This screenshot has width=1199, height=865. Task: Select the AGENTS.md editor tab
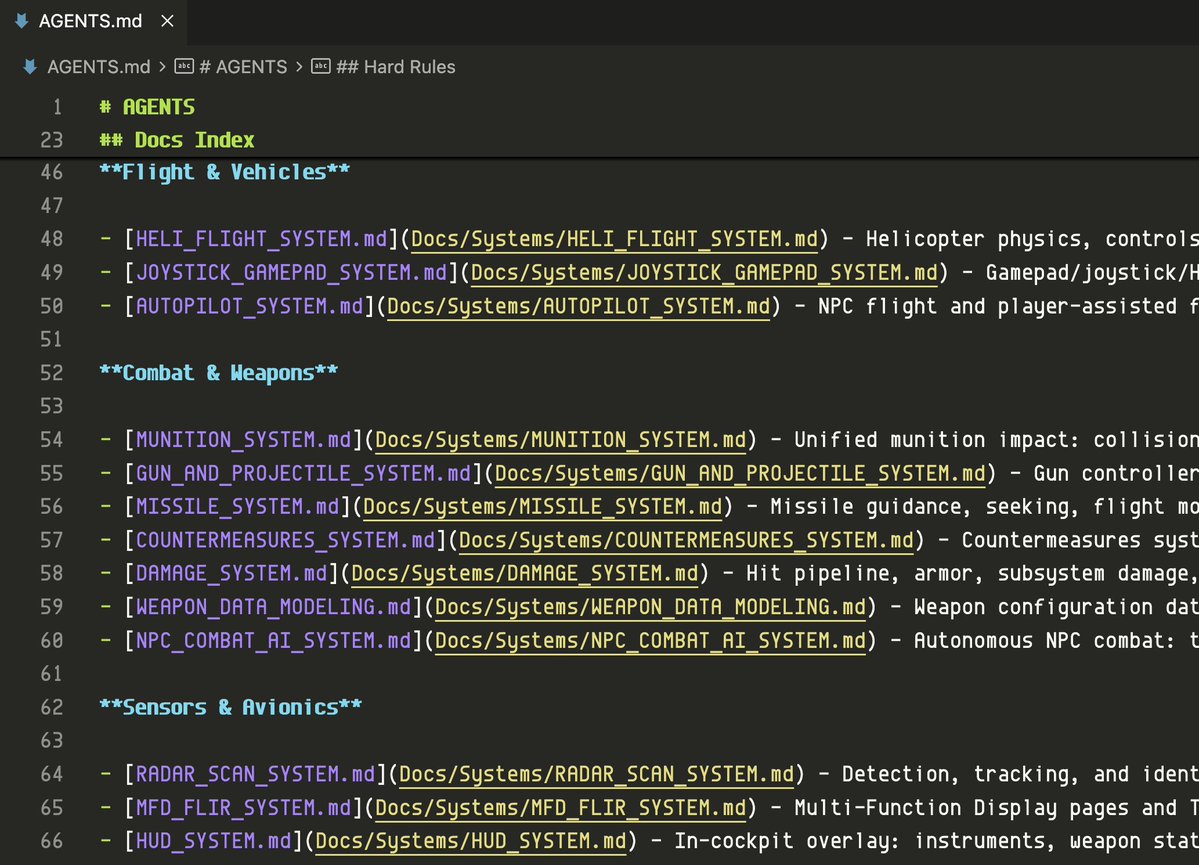93,21
